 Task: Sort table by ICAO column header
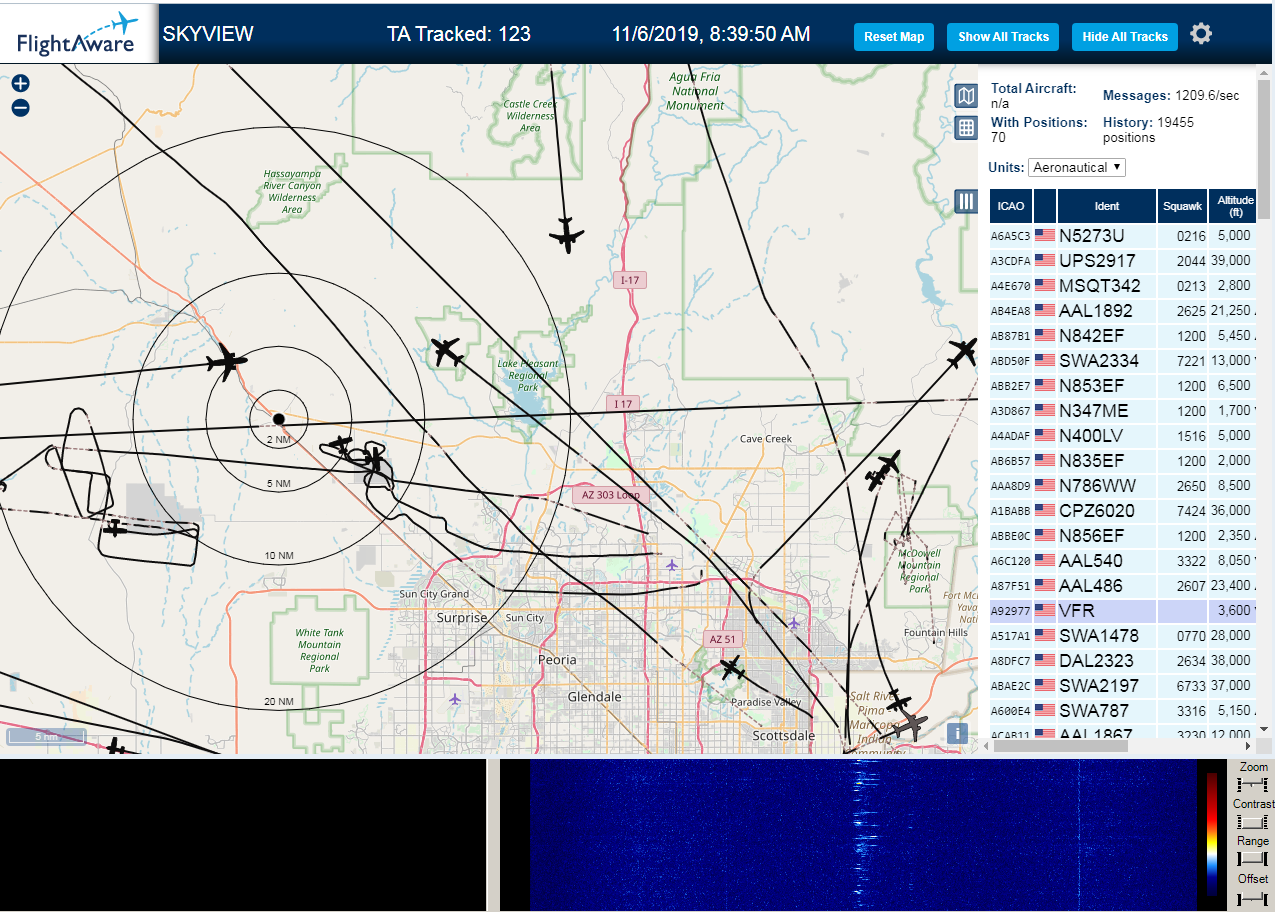pos(1011,206)
